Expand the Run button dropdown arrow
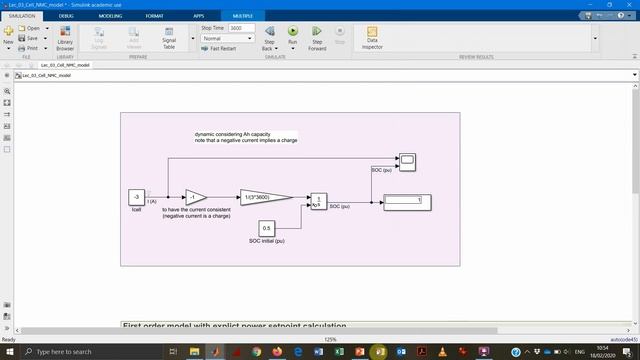Viewport: 640px width, 360px height. click(x=293, y=49)
